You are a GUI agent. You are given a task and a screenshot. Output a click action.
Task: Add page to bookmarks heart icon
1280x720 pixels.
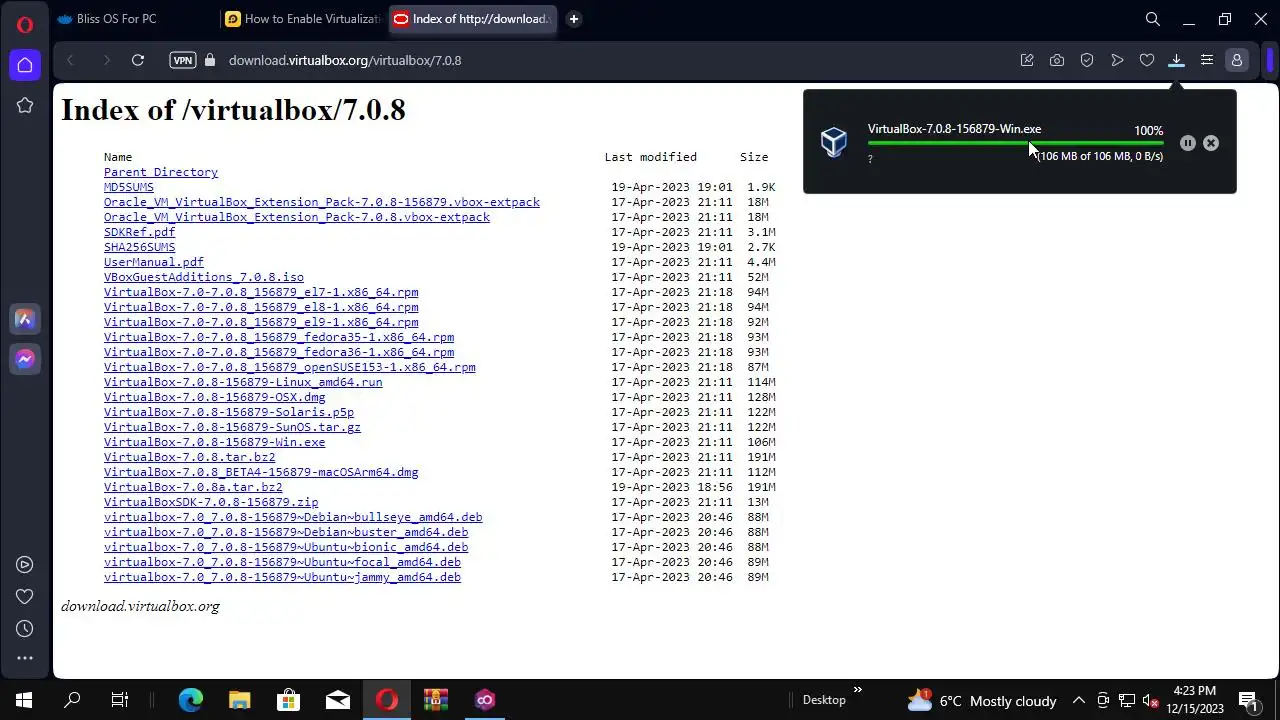tap(1147, 60)
